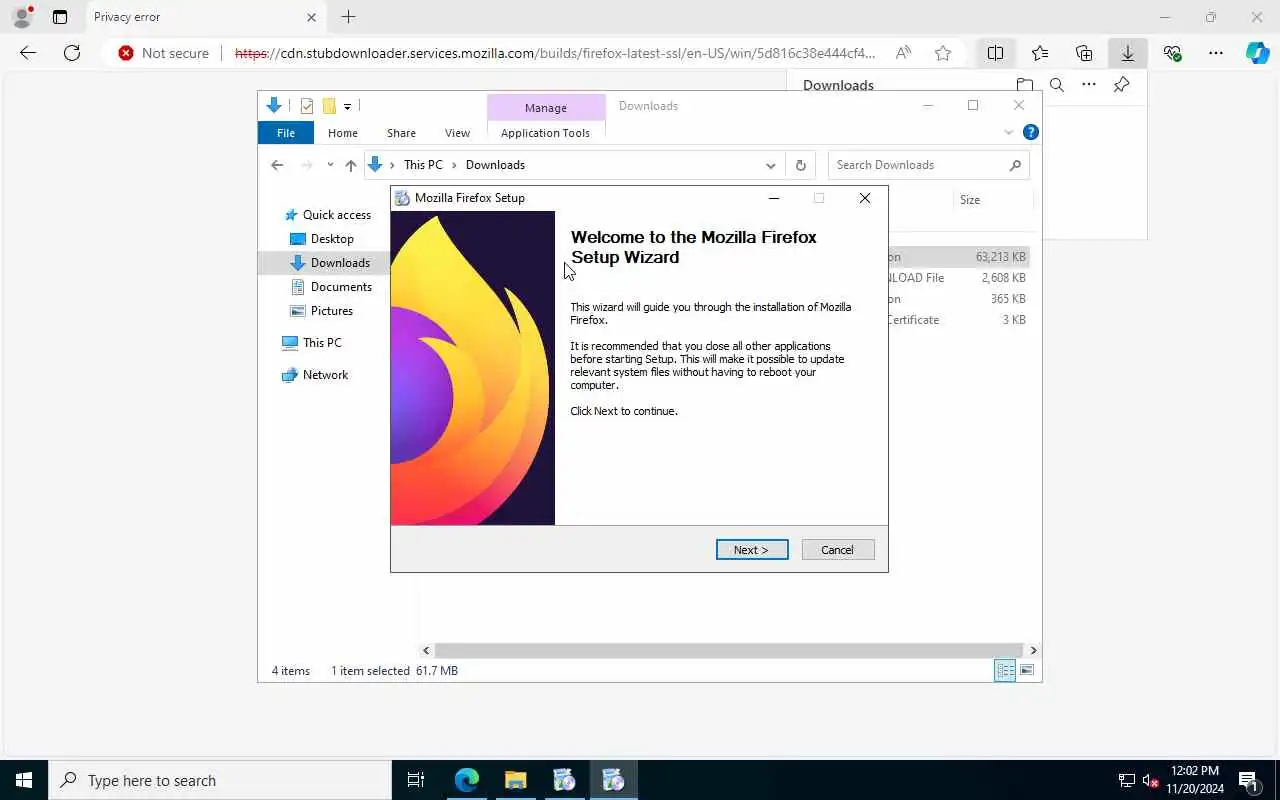Expand the Explorer ribbon chevron
The width and height of the screenshot is (1280, 800).
(x=1008, y=132)
